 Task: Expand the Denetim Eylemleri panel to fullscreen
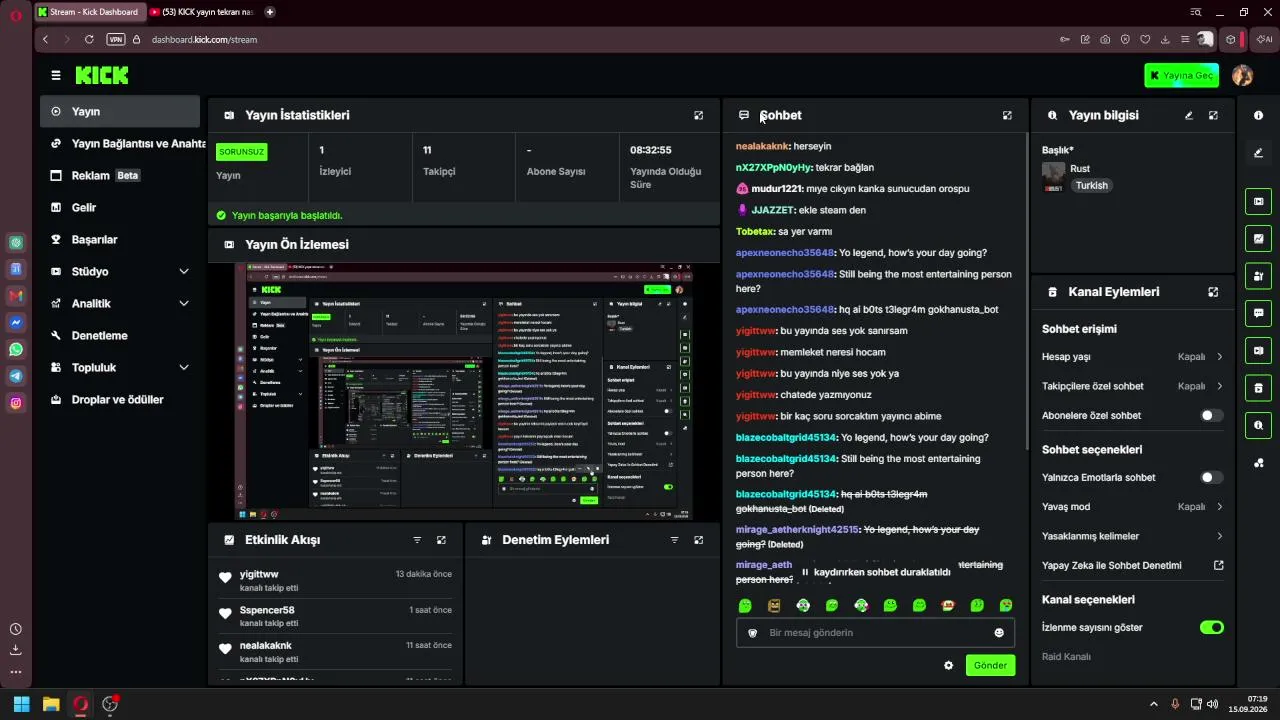698,540
